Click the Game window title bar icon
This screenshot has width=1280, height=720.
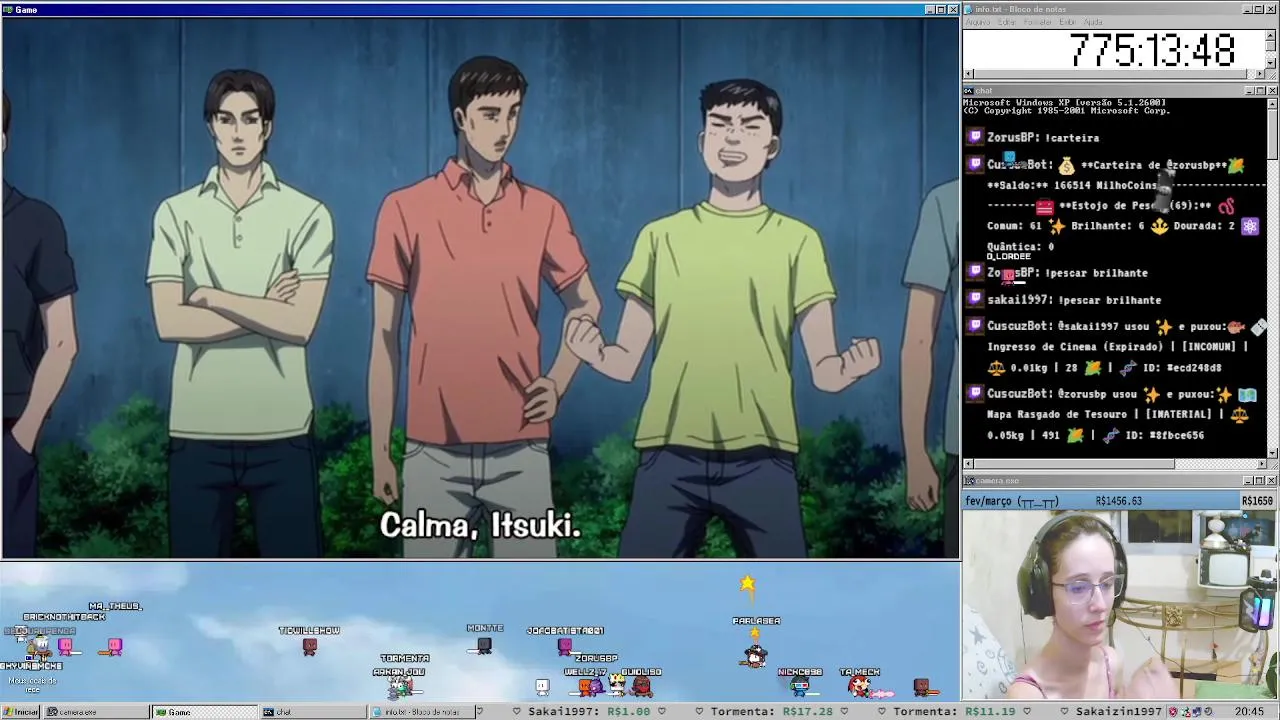pos(8,10)
